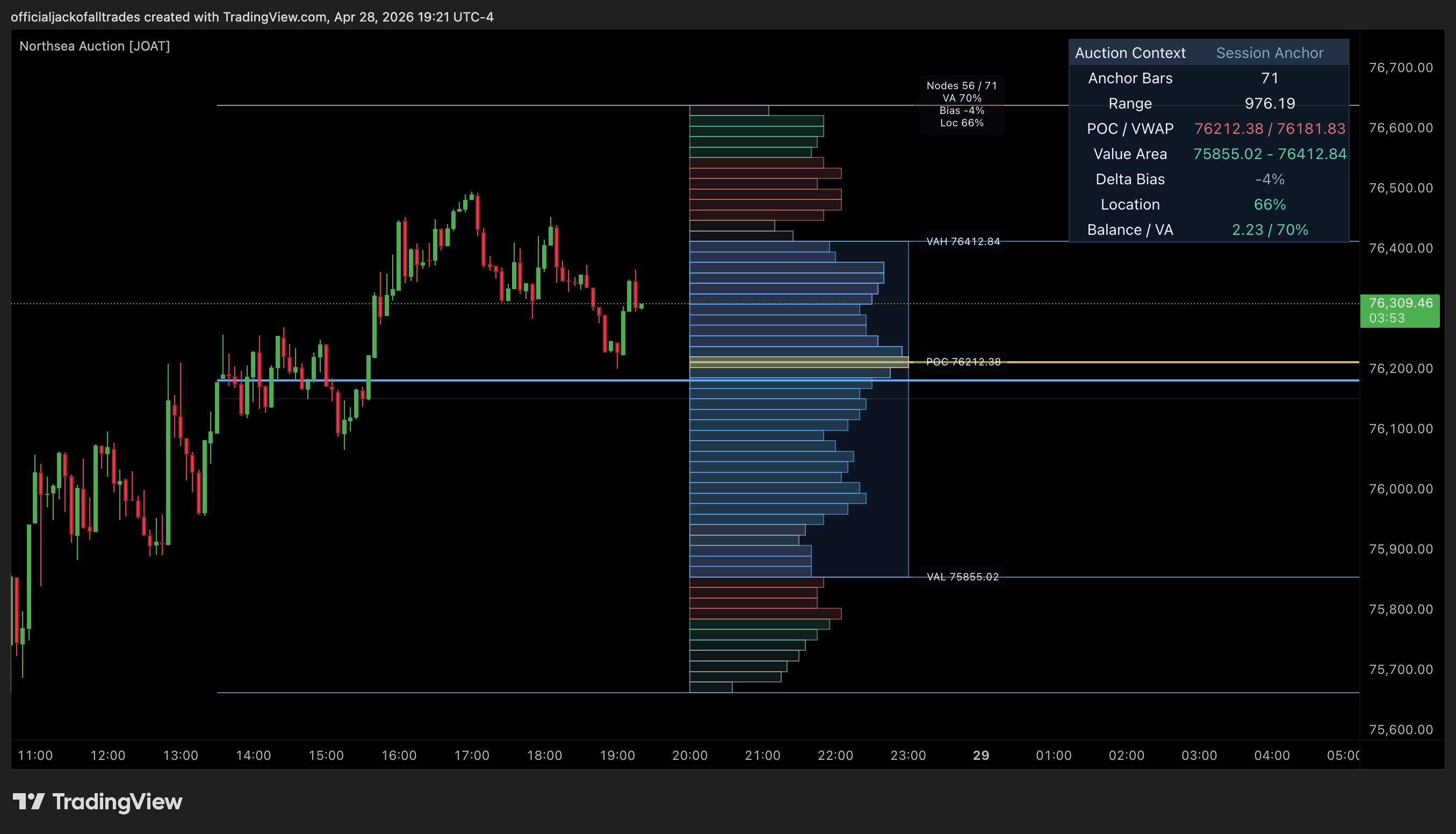Click the 16:00 time axis label
Viewport: 1456px width, 834px height.
coord(399,755)
